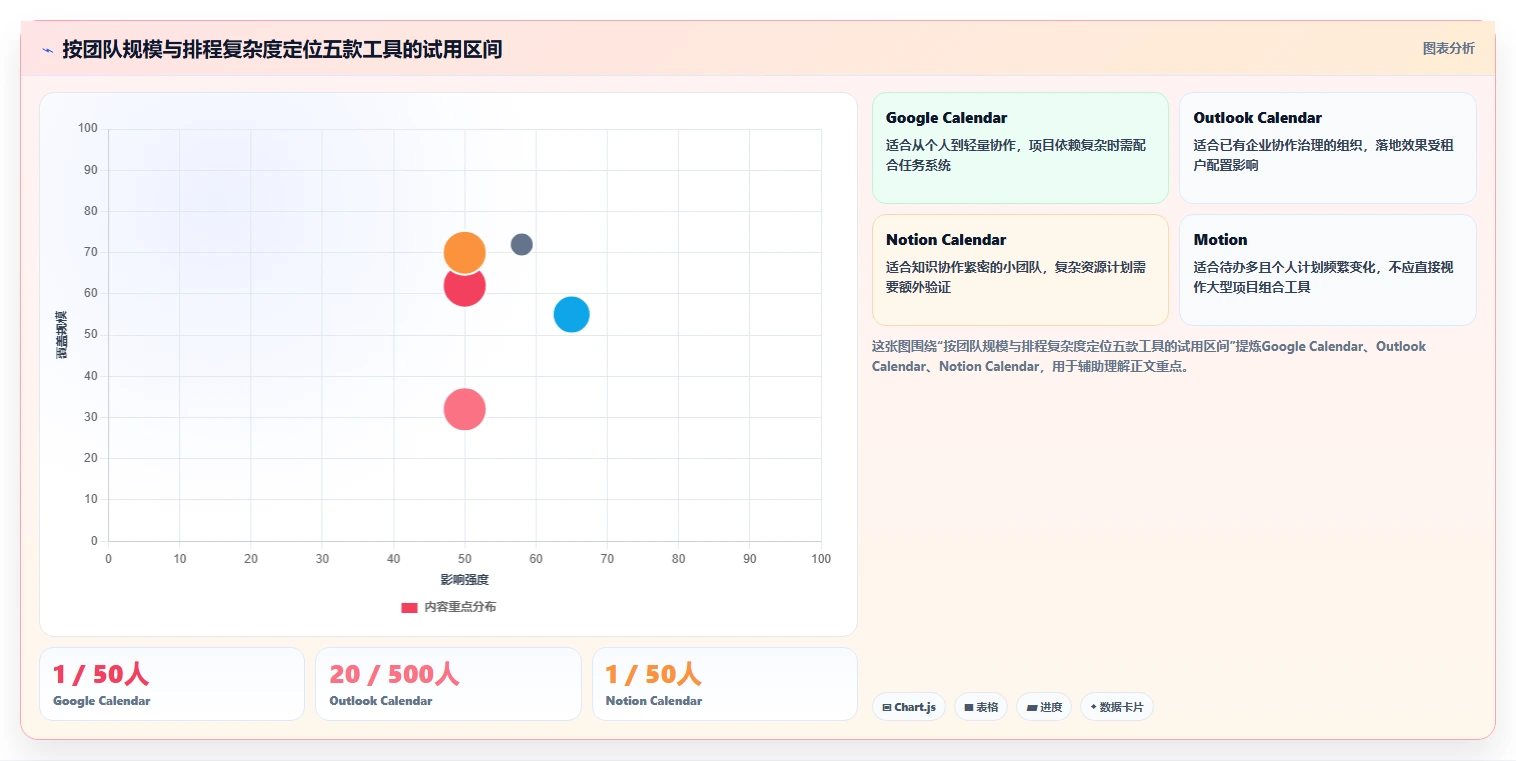Open the Motion description card
The width and height of the screenshot is (1516, 761).
pos(1327,270)
